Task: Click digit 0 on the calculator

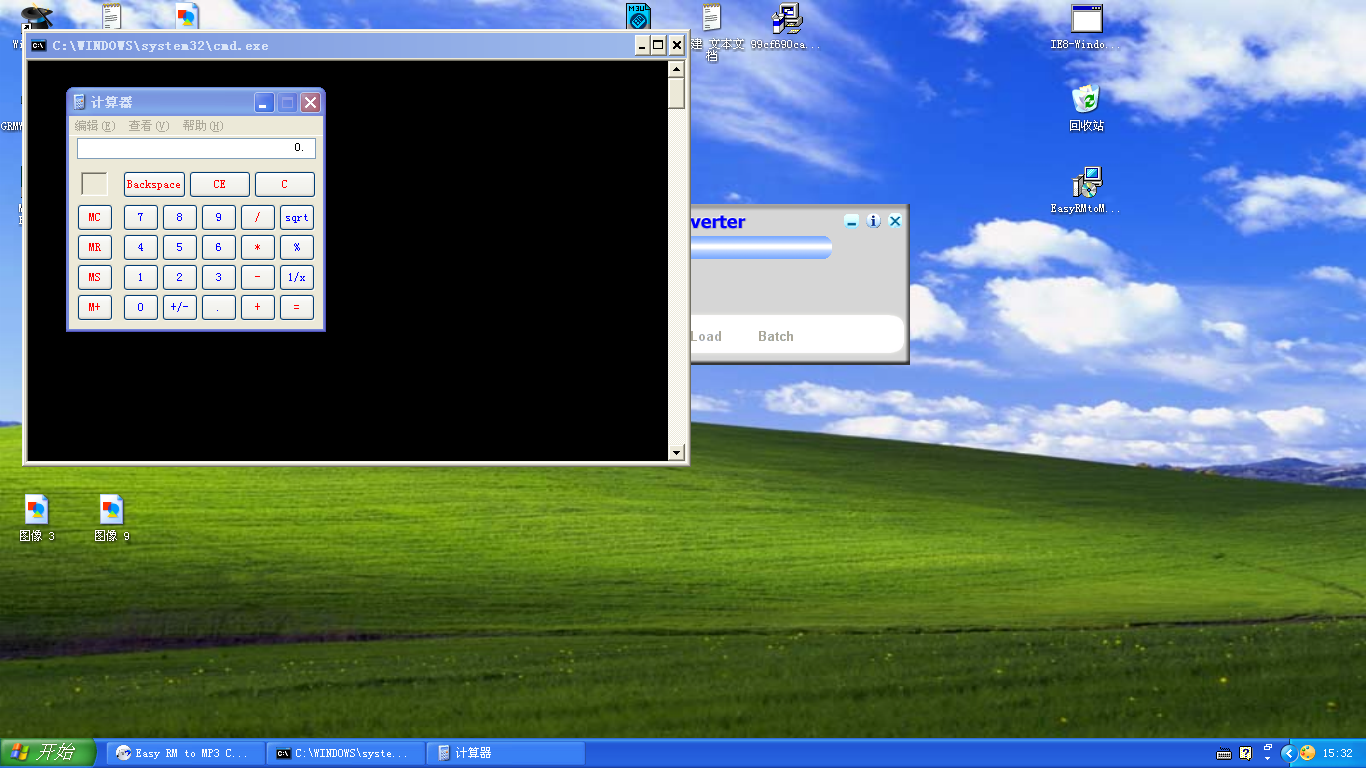Action: tap(141, 307)
